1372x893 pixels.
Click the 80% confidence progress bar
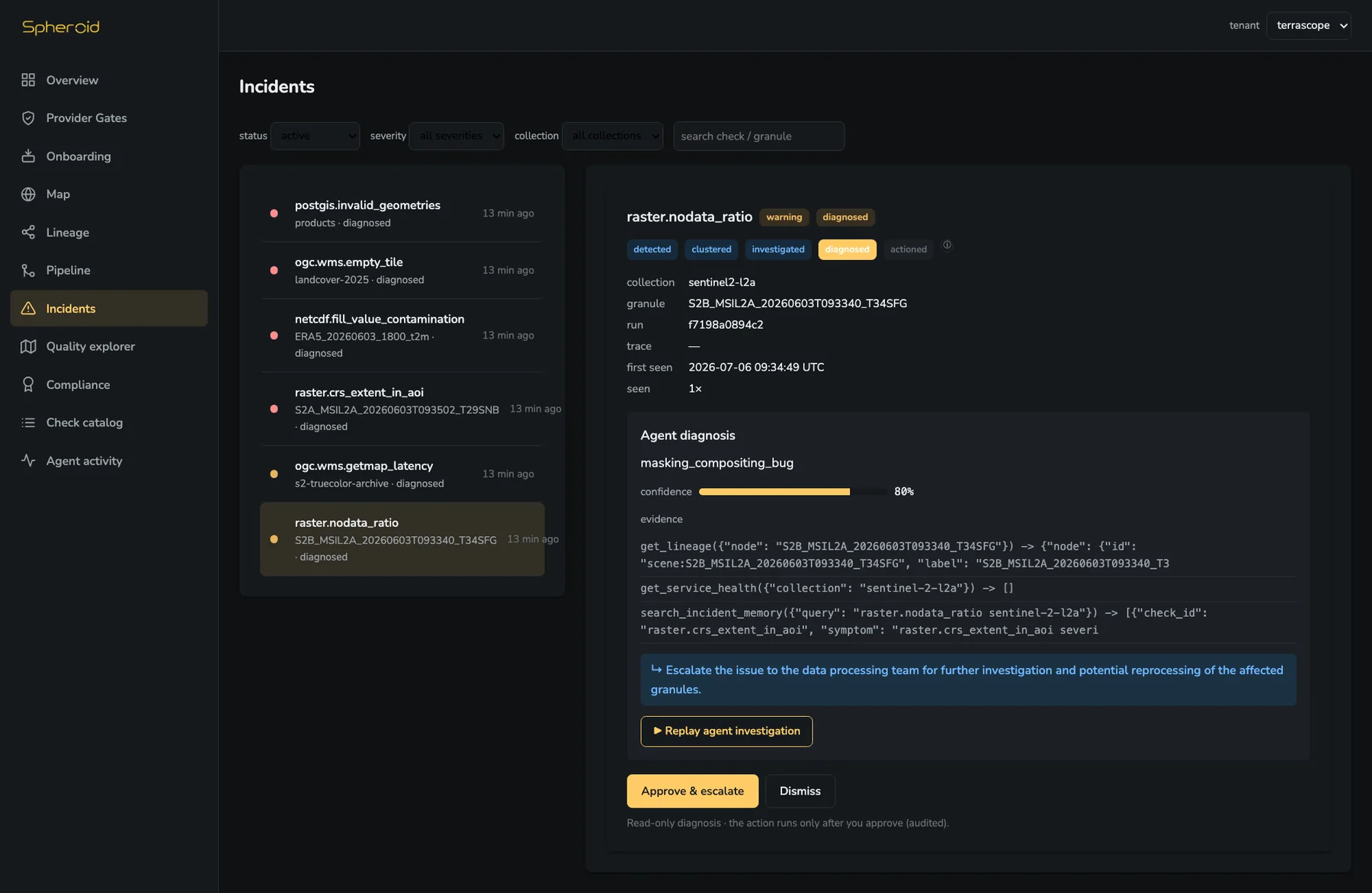click(793, 492)
